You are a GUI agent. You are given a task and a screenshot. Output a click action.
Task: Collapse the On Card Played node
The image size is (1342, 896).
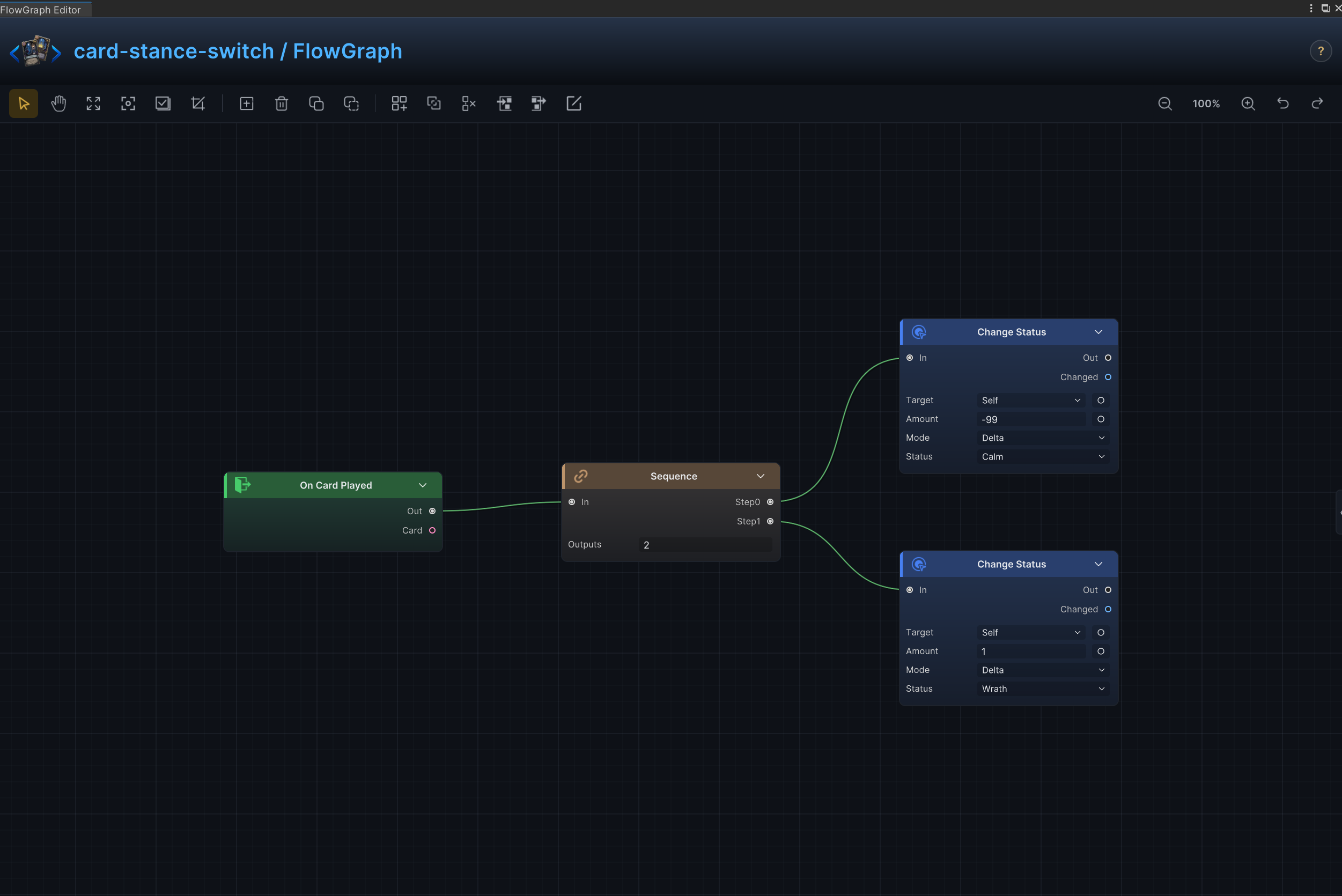[x=423, y=485]
